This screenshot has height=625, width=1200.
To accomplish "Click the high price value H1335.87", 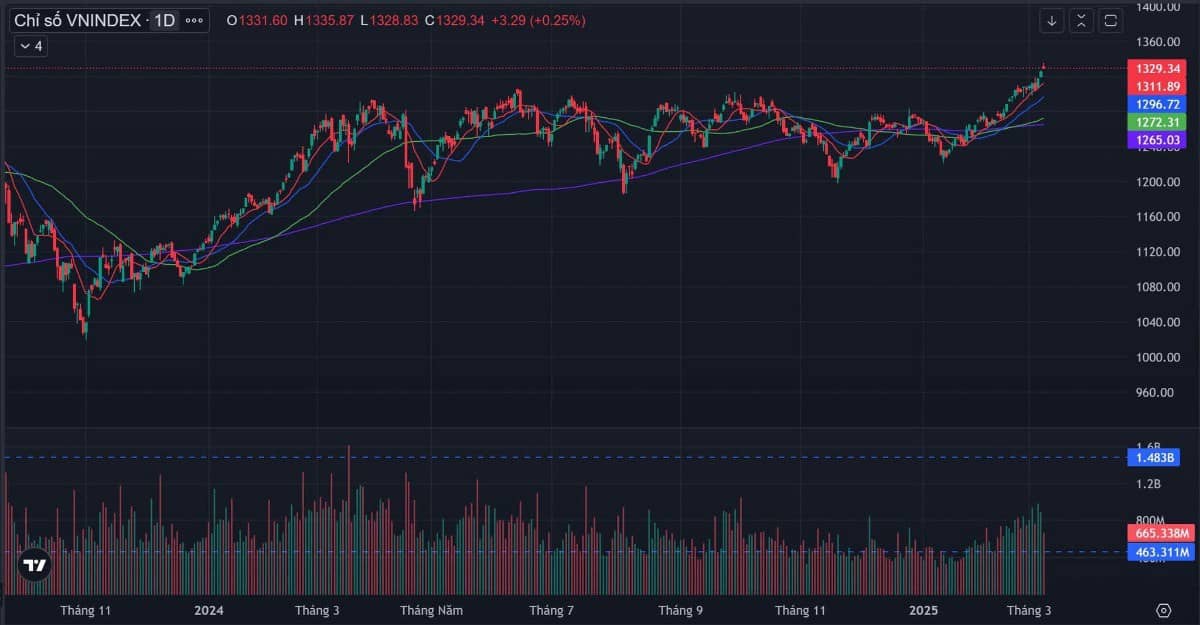I will [x=324, y=20].
